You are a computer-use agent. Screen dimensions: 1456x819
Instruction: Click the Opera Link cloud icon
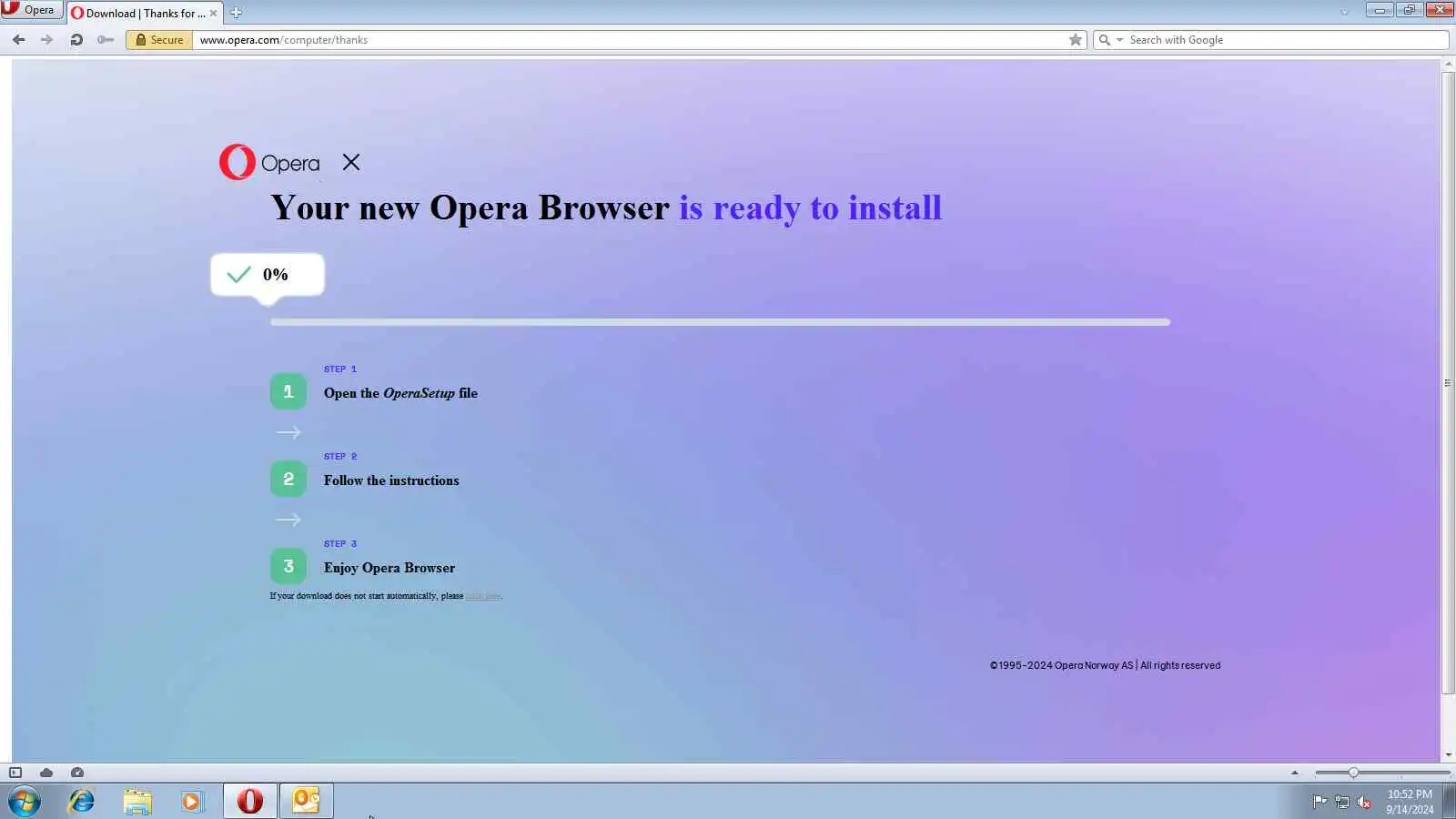[46, 773]
